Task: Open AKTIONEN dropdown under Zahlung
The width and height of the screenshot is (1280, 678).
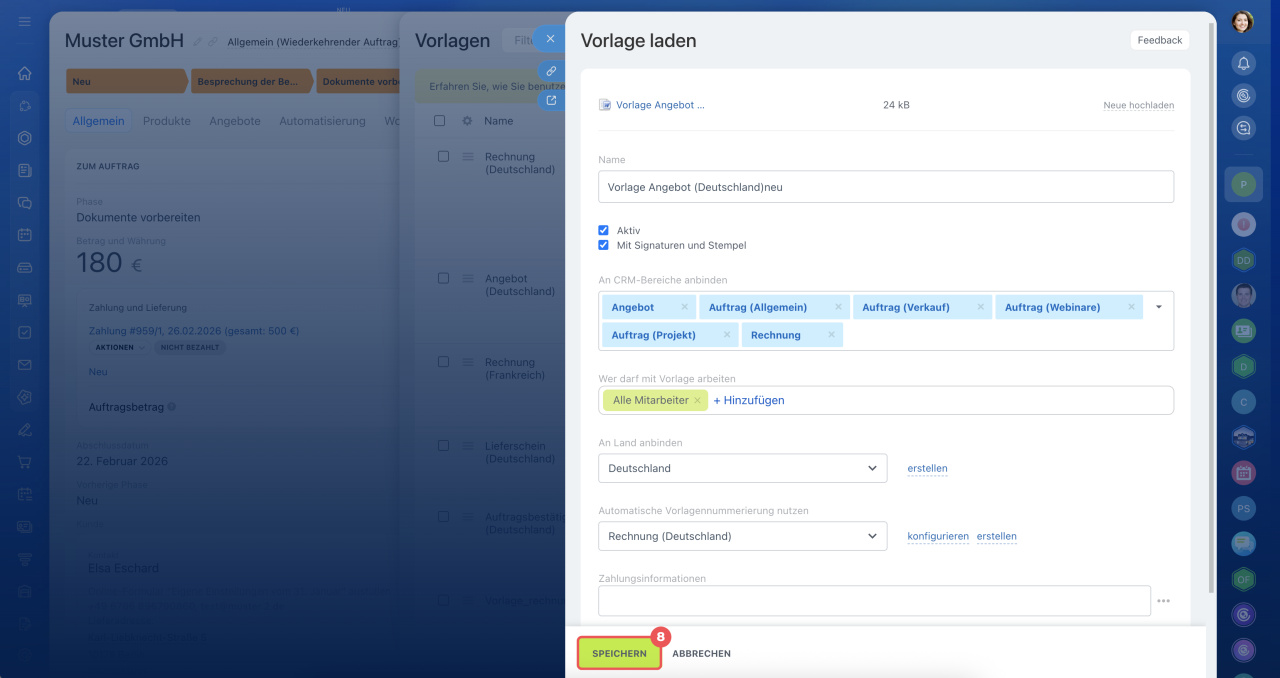Action: click(119, 347)
